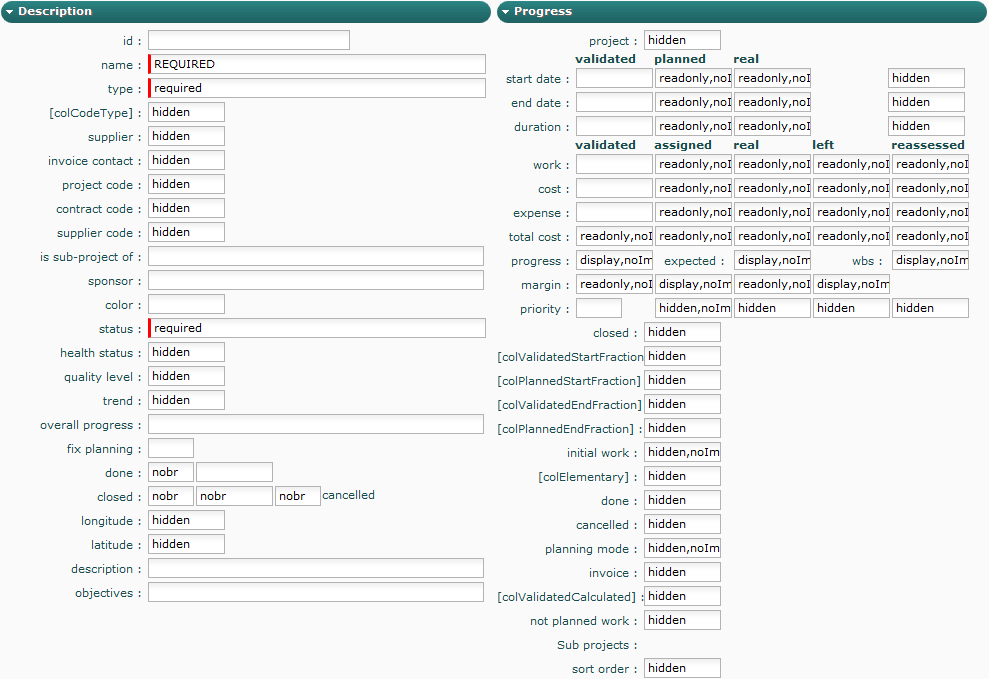Viewport: 989px width, 679px height.
Task: Focus the description text field
Action: (x=316, y=568)
